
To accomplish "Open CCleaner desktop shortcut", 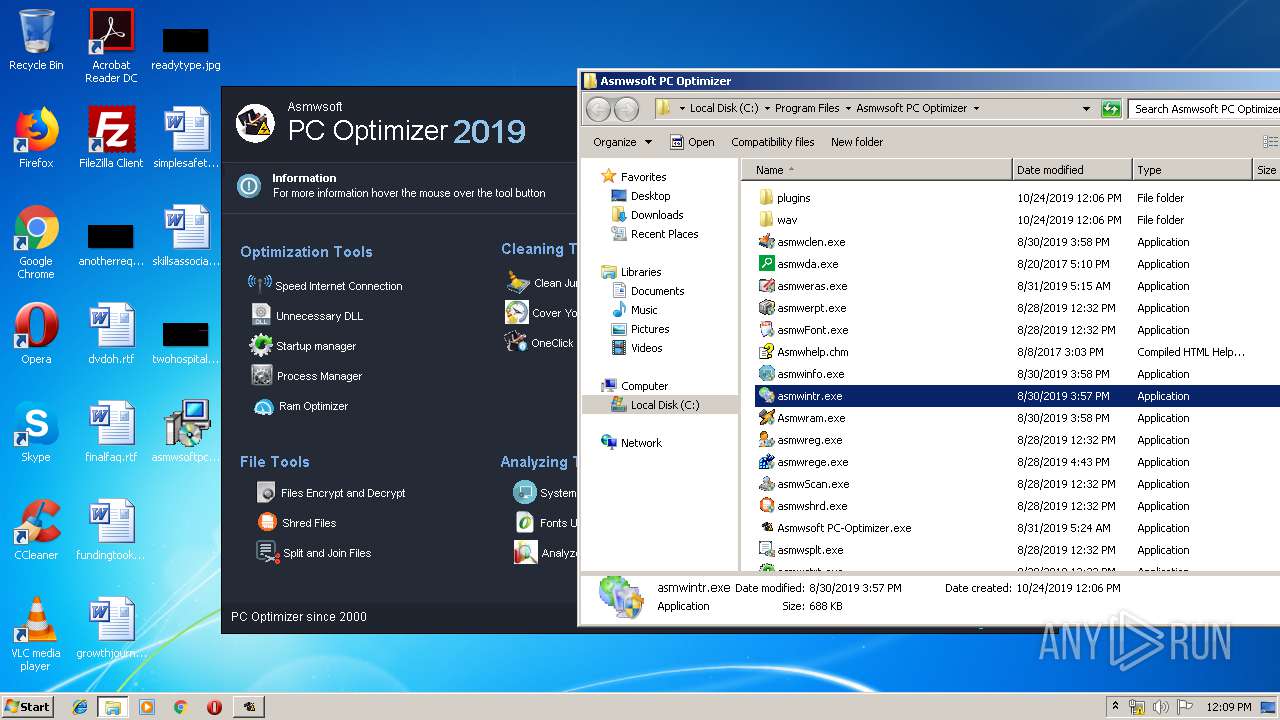I will 36,530.
